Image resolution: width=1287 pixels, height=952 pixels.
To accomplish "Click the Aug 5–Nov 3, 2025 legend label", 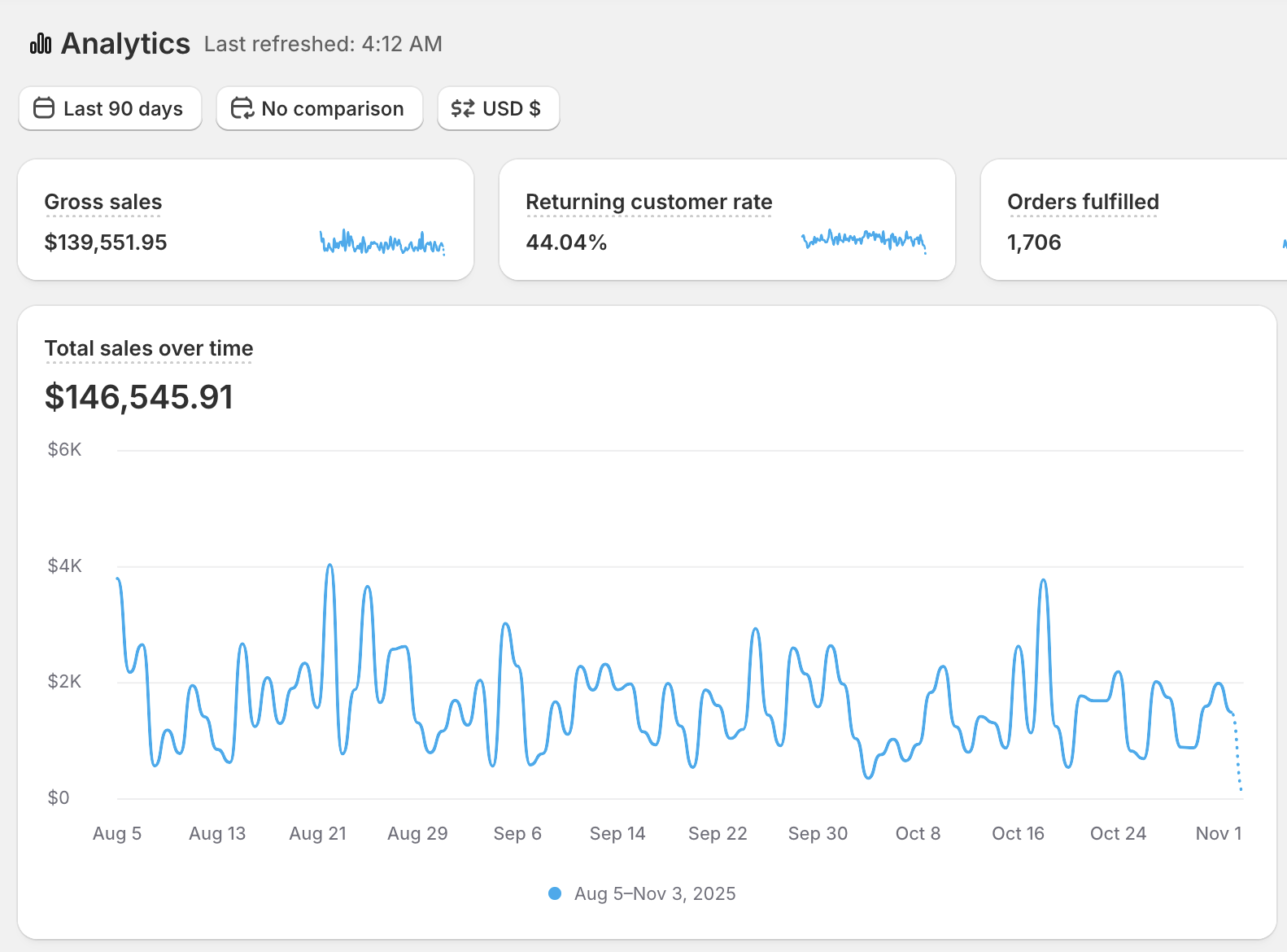I will 655,893.
